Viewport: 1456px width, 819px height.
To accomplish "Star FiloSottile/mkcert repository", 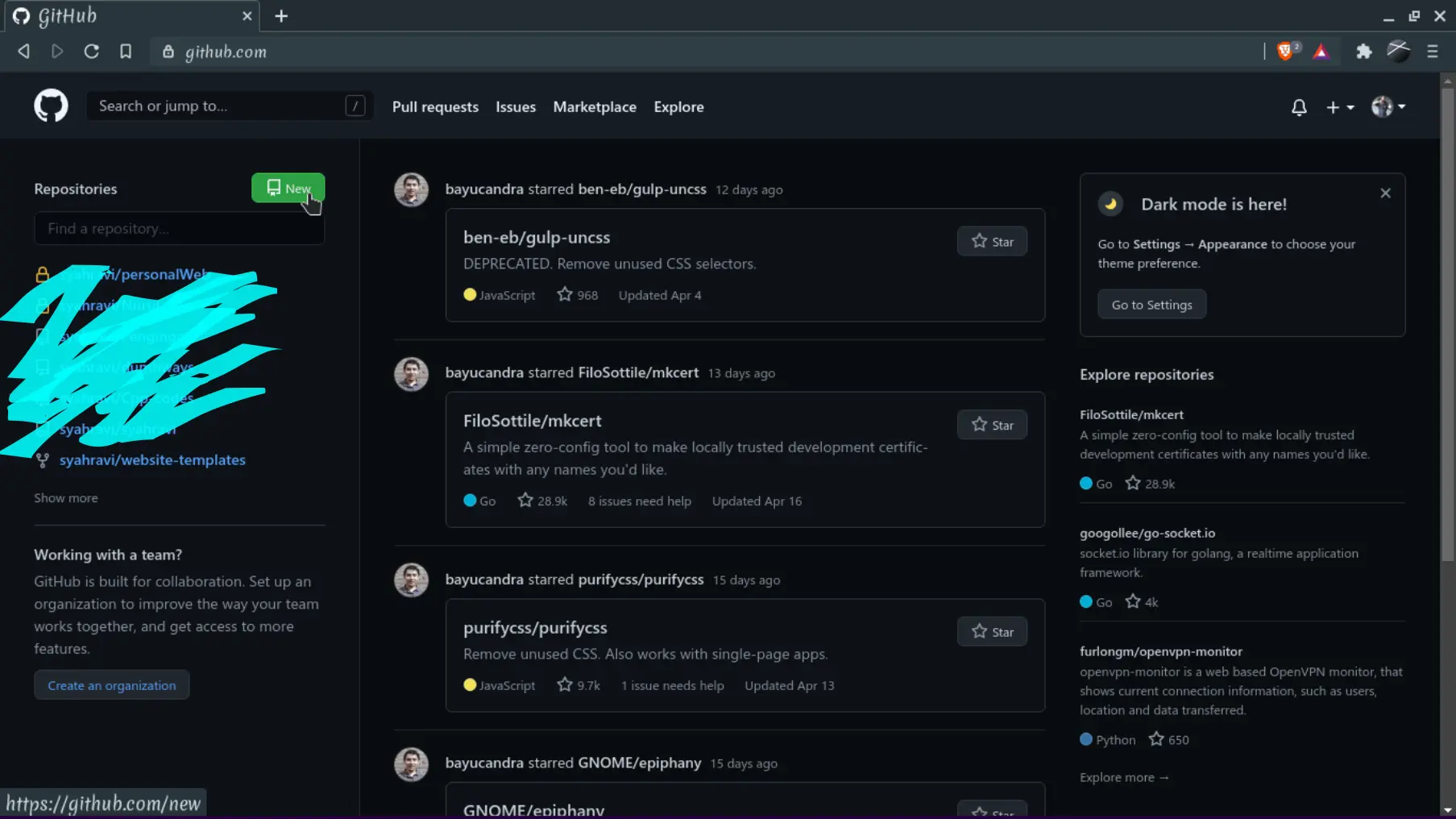I will (992, 425).
